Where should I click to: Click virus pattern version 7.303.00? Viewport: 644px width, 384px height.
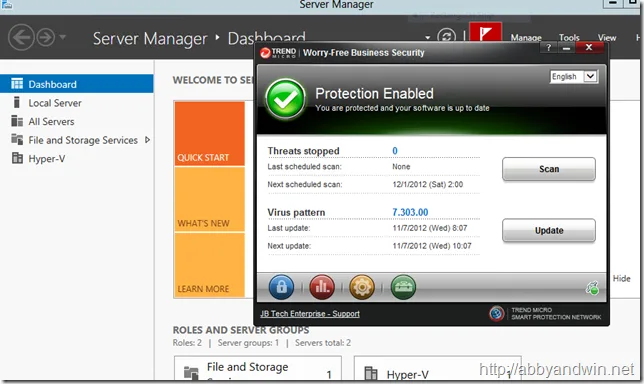point(410,212)
